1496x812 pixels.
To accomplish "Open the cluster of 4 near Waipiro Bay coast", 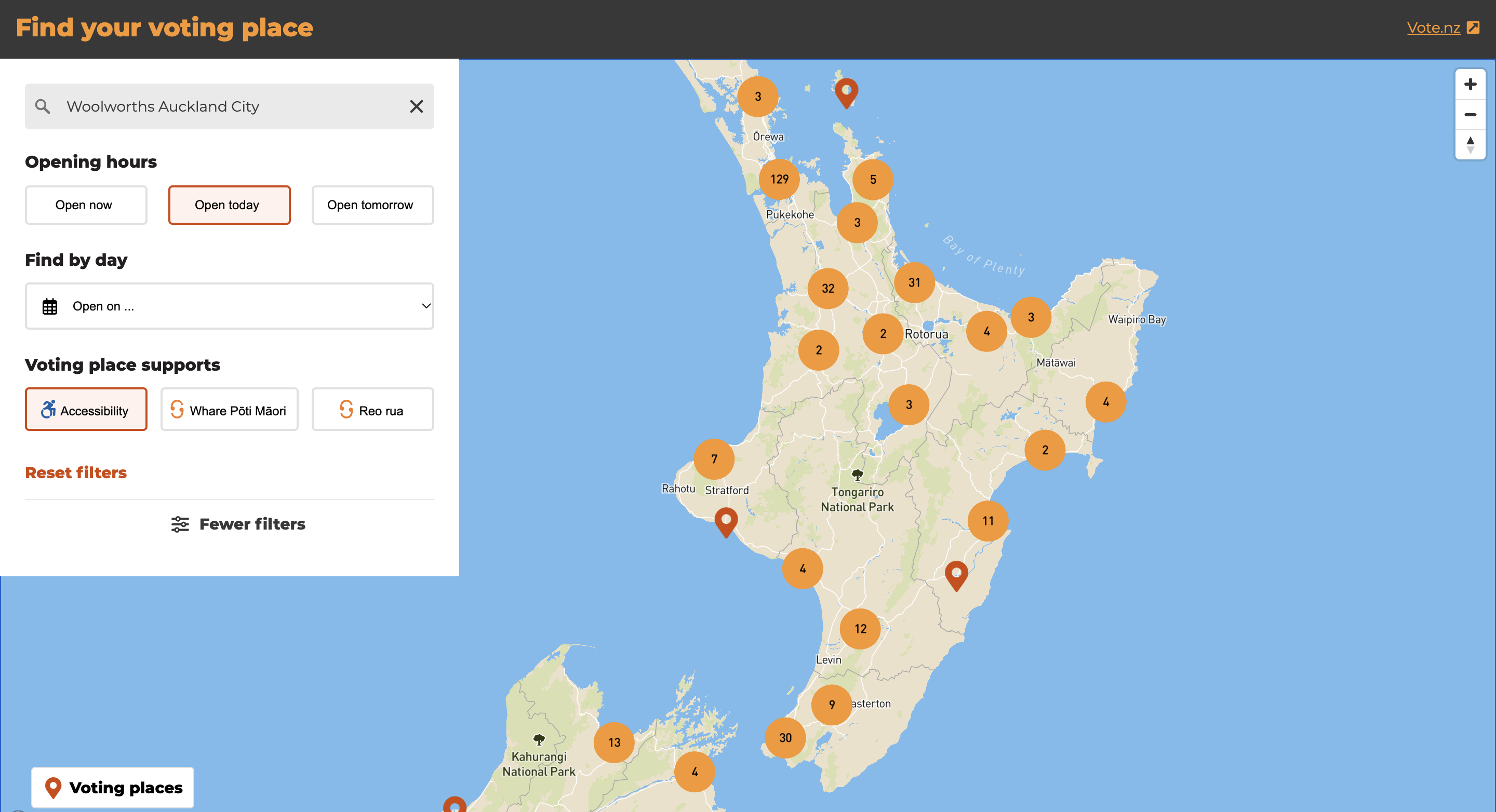I will [x=1106, y=402].
